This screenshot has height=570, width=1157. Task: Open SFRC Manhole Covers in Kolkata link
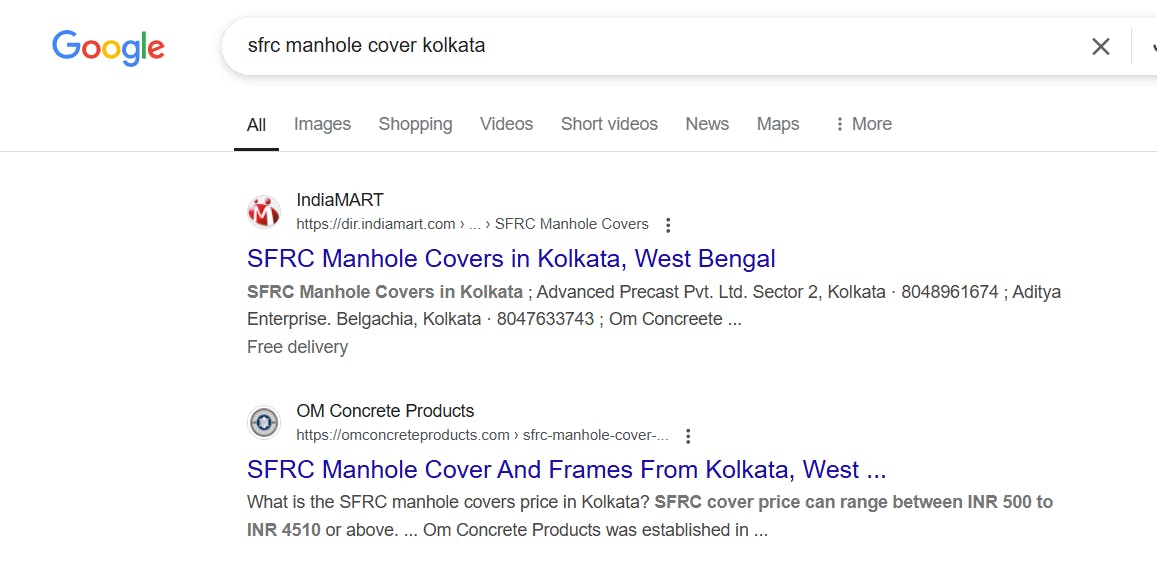tap(511, 258)
